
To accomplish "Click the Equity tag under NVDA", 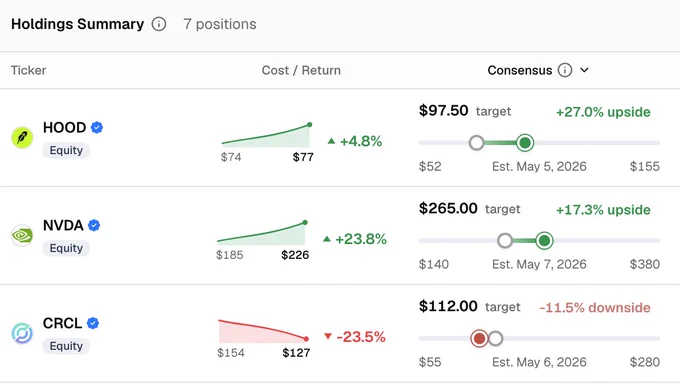I will [x=66, y=248].
